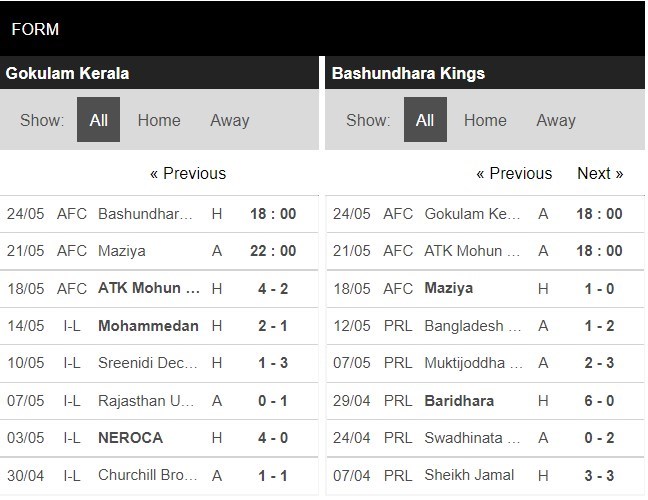Image resolution: width=648 pixels, height=500 pixels.
Task: Select the All tab under Bashundhara Kings
Action: [x=425, y=120]
